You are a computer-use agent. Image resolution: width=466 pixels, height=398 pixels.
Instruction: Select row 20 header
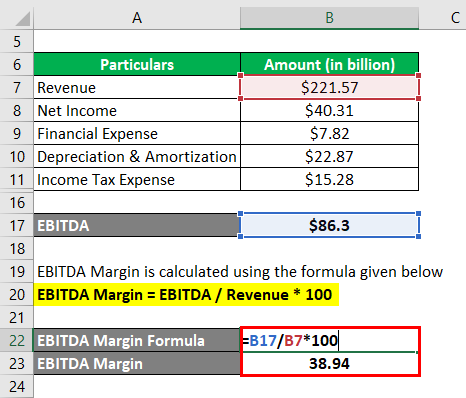pos(17,294)
